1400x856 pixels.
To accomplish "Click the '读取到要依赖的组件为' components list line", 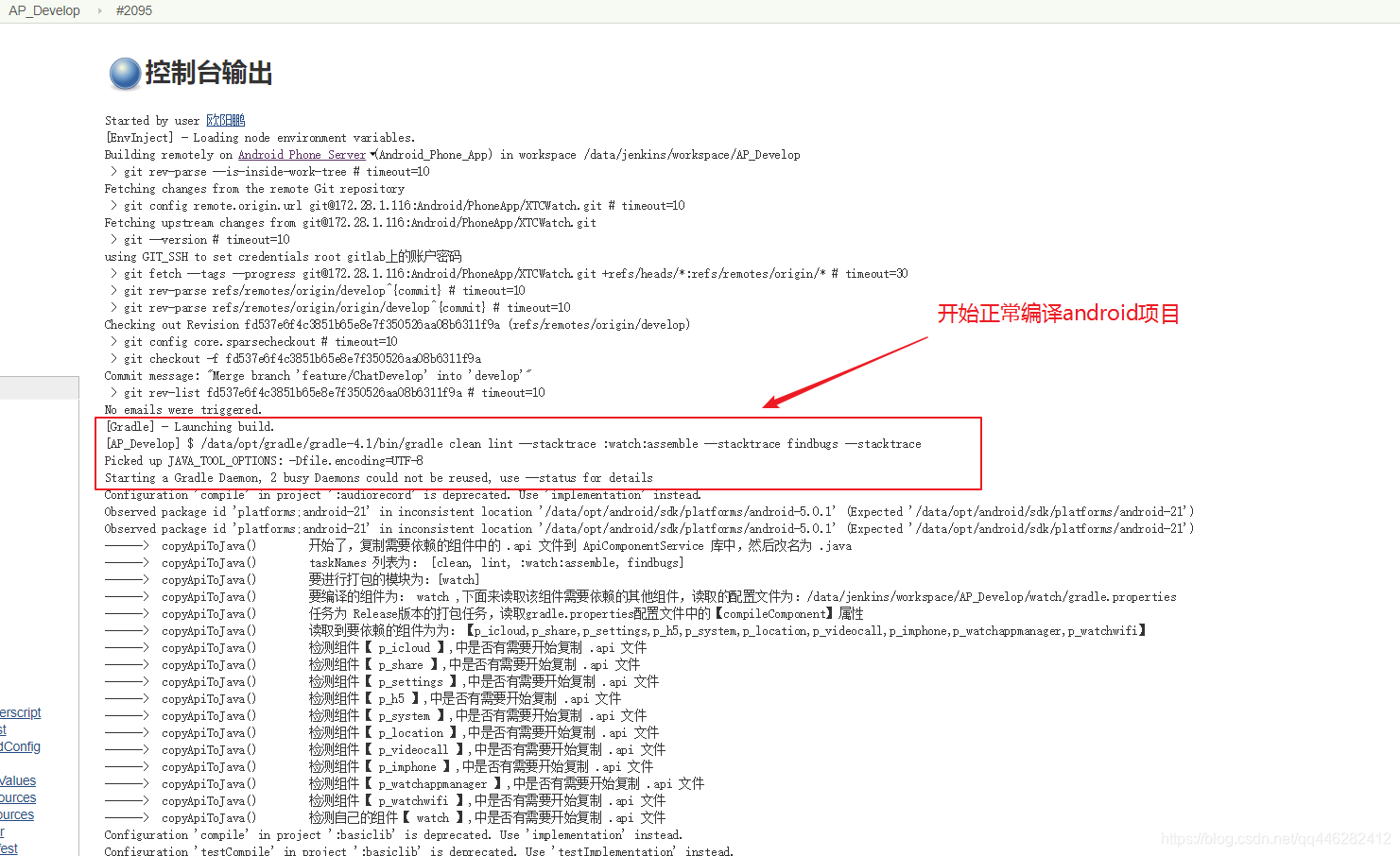I will [x=626, y=631].
